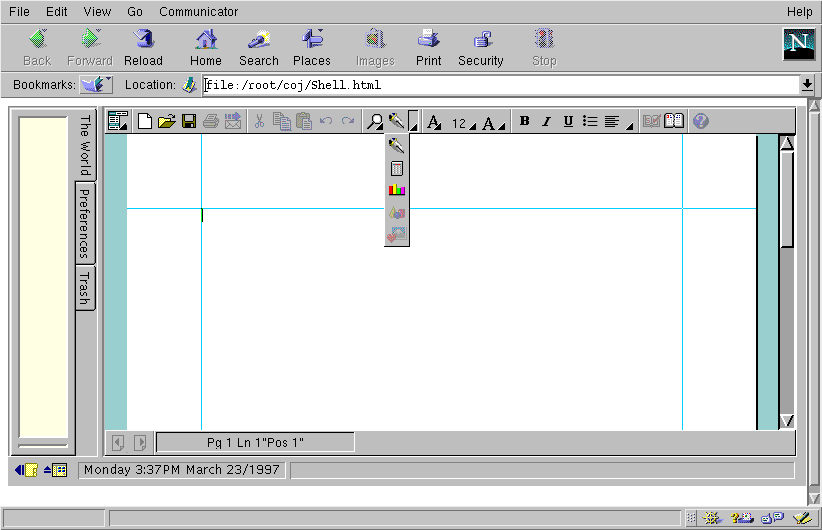Toggle bold formatting
This screenshot has height=530, width=822.
point(525,122)
